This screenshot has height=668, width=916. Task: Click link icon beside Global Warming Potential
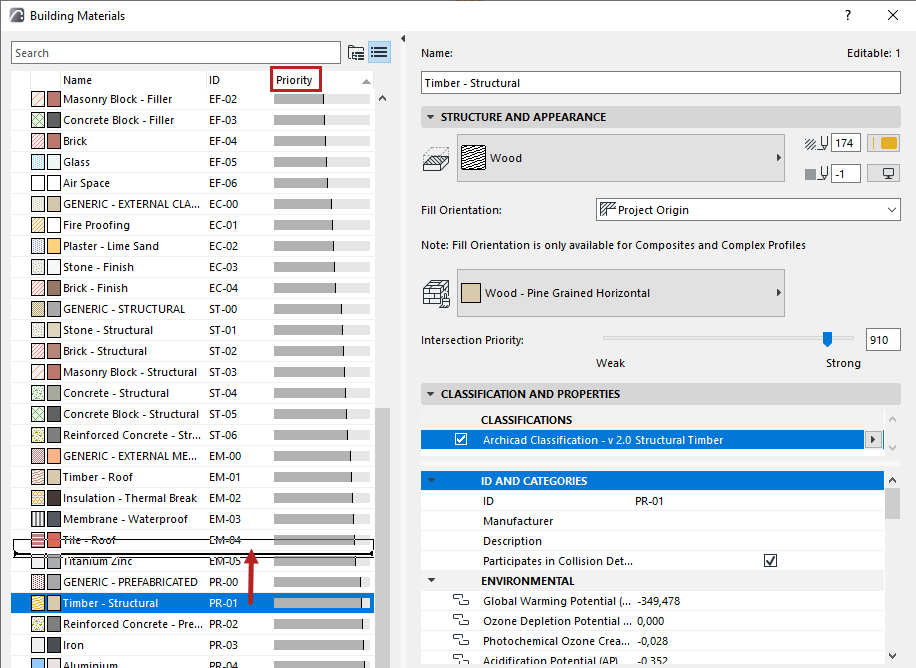(461, 600)
